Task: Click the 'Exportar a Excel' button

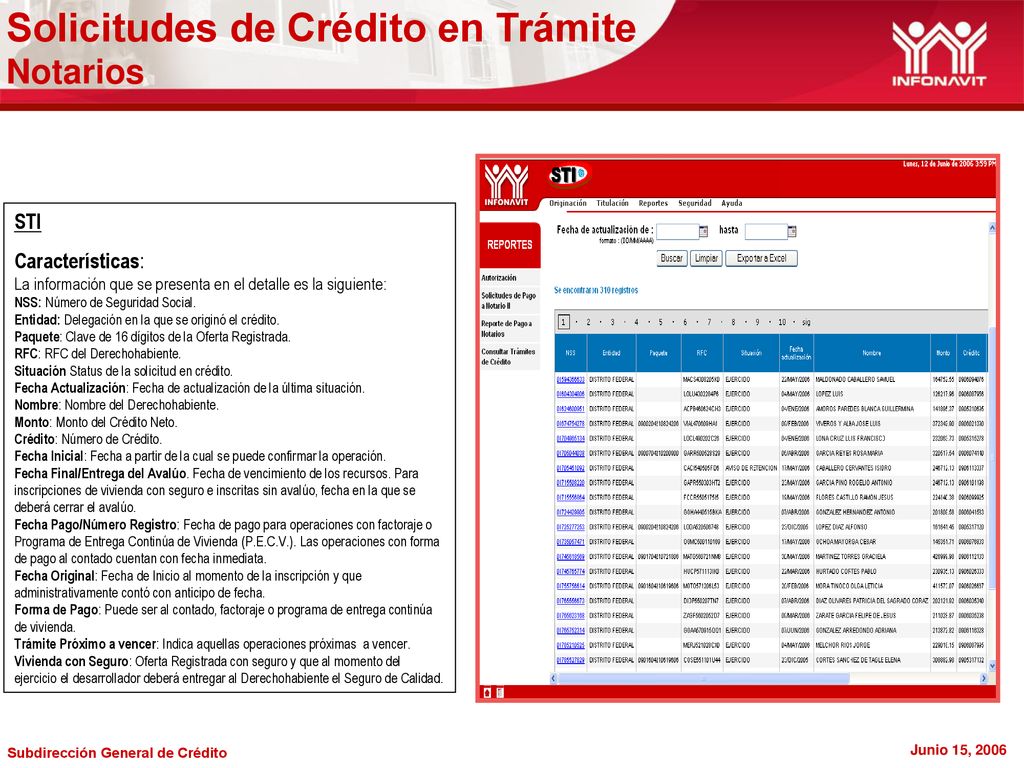Action: [x=761, y=258]
